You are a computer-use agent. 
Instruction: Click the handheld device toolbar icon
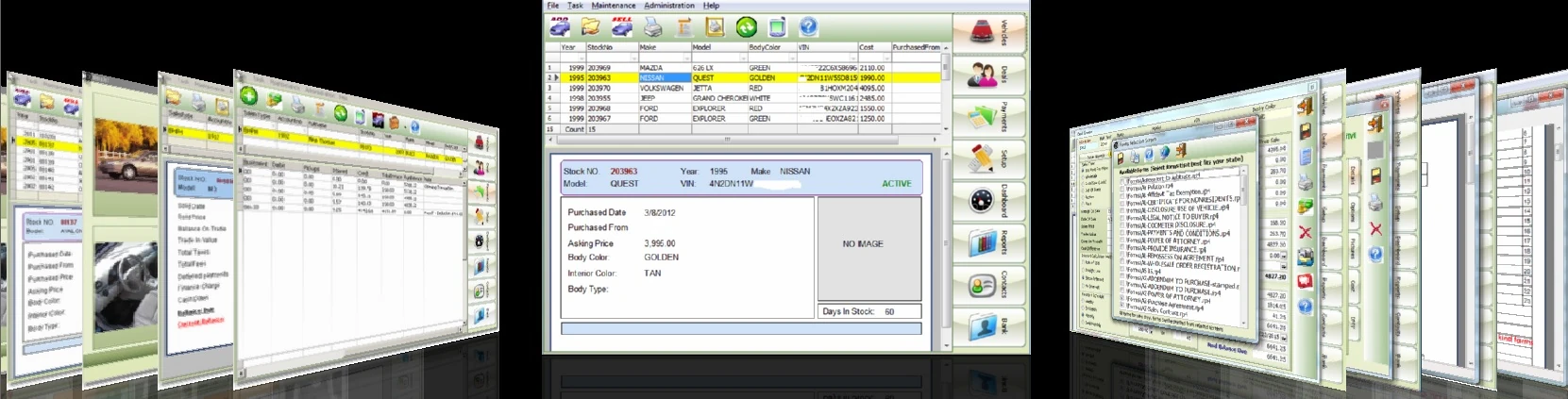(x=777, y=27)
